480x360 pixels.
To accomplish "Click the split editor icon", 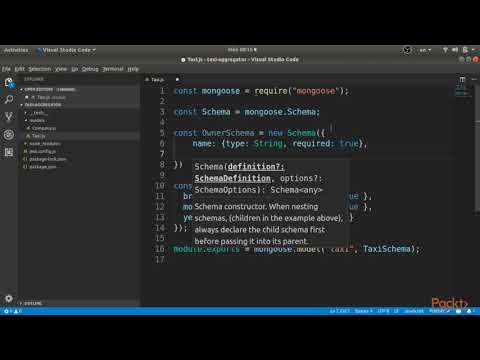I will [x=462, y=79].
